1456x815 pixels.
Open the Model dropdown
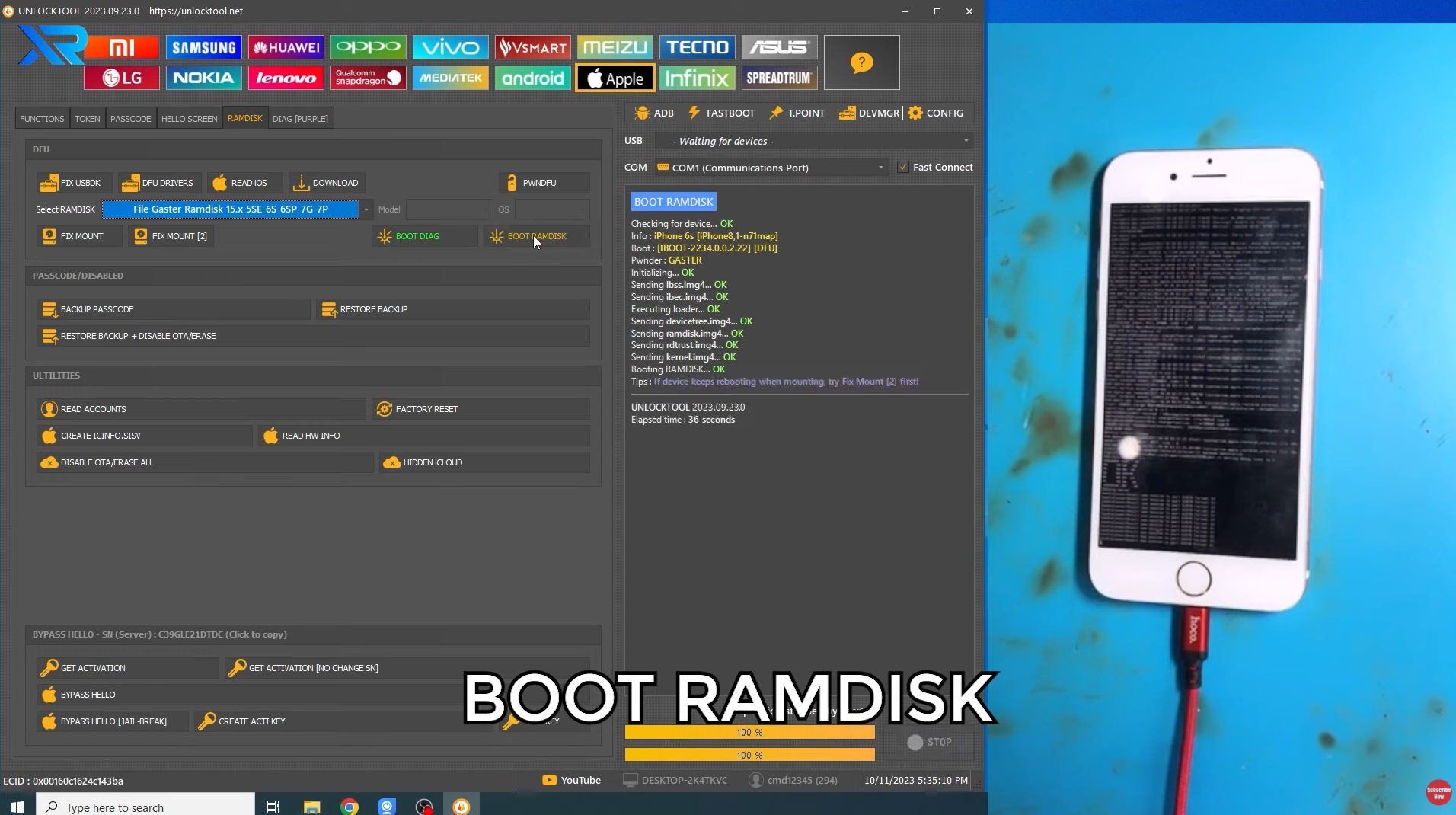coord(449,209)
